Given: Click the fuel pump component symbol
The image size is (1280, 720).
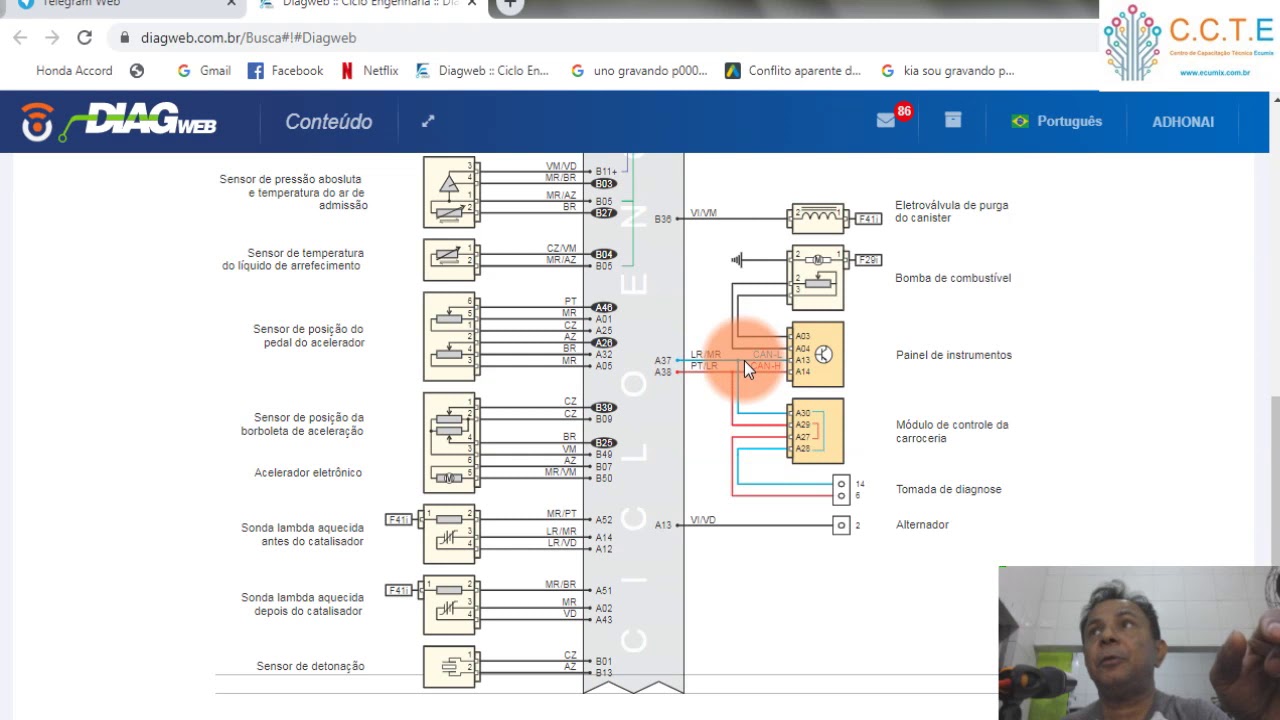Looking at the screenshot, I should [x=817, y=278].
